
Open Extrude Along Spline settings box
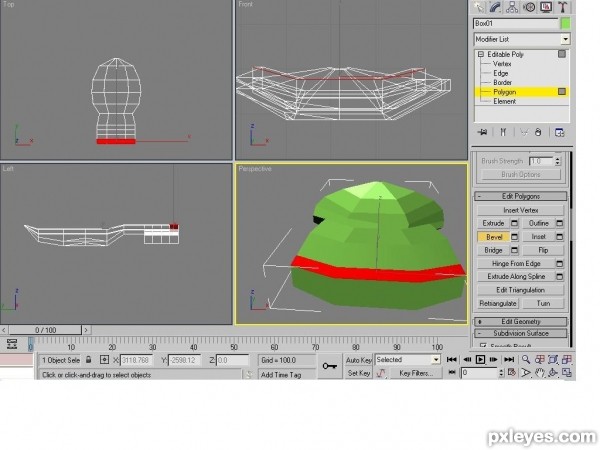(559, 276)
